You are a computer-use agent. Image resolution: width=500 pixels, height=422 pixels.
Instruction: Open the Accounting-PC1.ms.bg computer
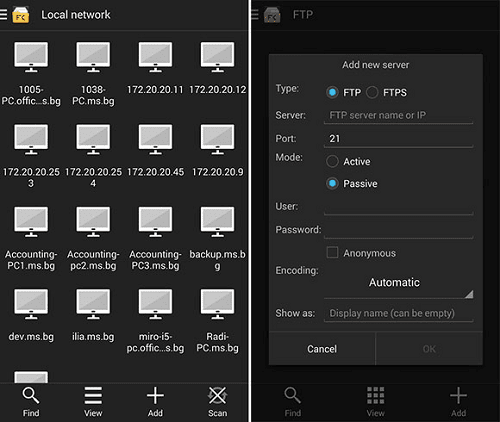coord(31,238)
